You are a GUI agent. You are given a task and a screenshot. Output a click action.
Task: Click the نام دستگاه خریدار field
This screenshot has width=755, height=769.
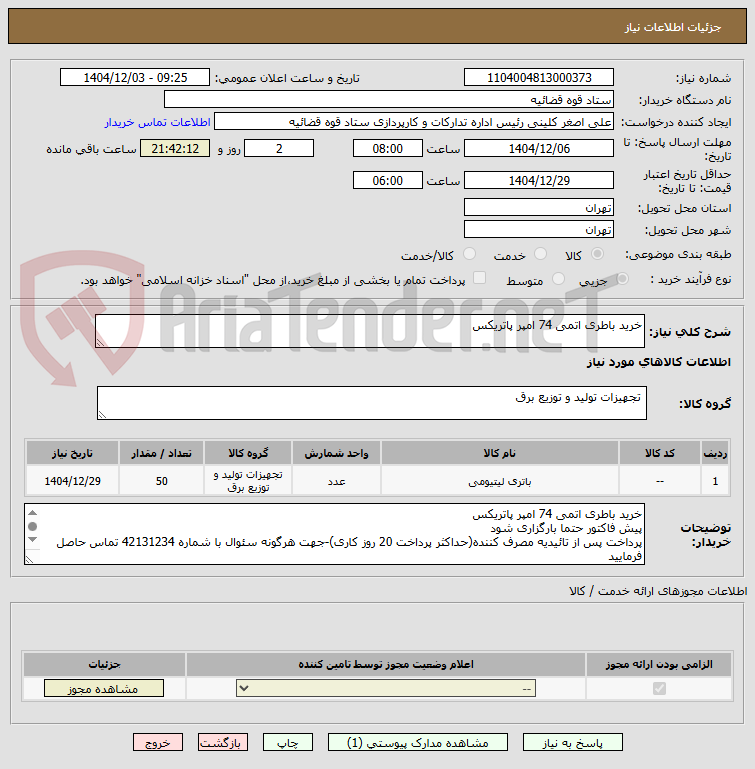coord(389,100)
